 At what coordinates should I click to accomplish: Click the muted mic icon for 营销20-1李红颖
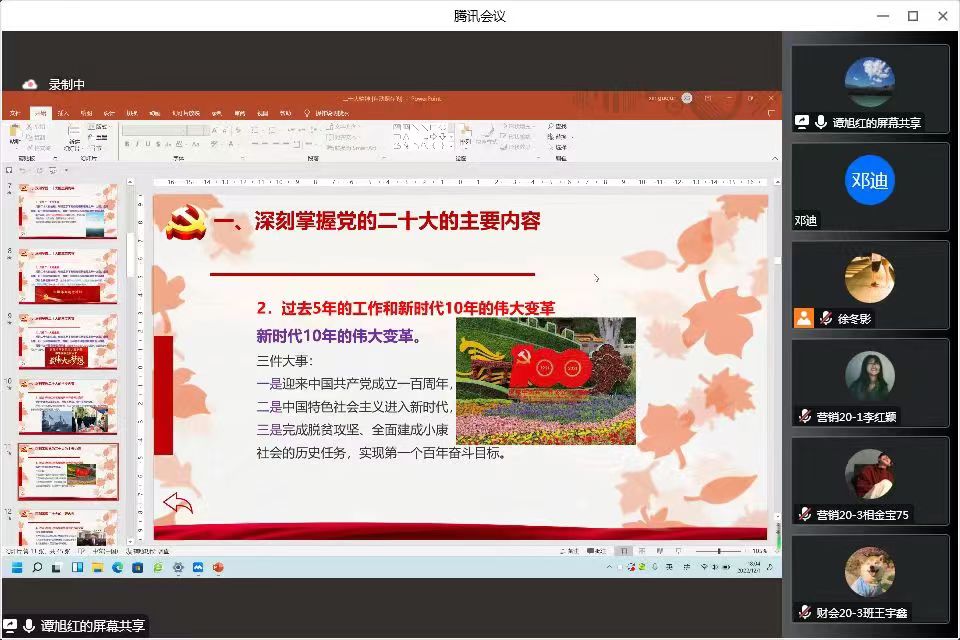[x=804, y=416]
